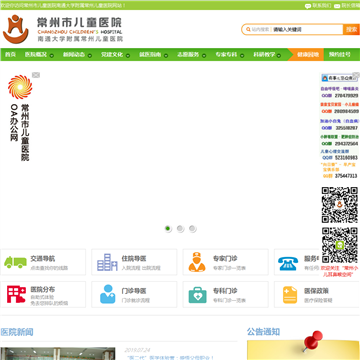Viewport: 360px width, 360px height.
Task: Open the 专科门诊 title link
Action: click(x=225, y=291)
